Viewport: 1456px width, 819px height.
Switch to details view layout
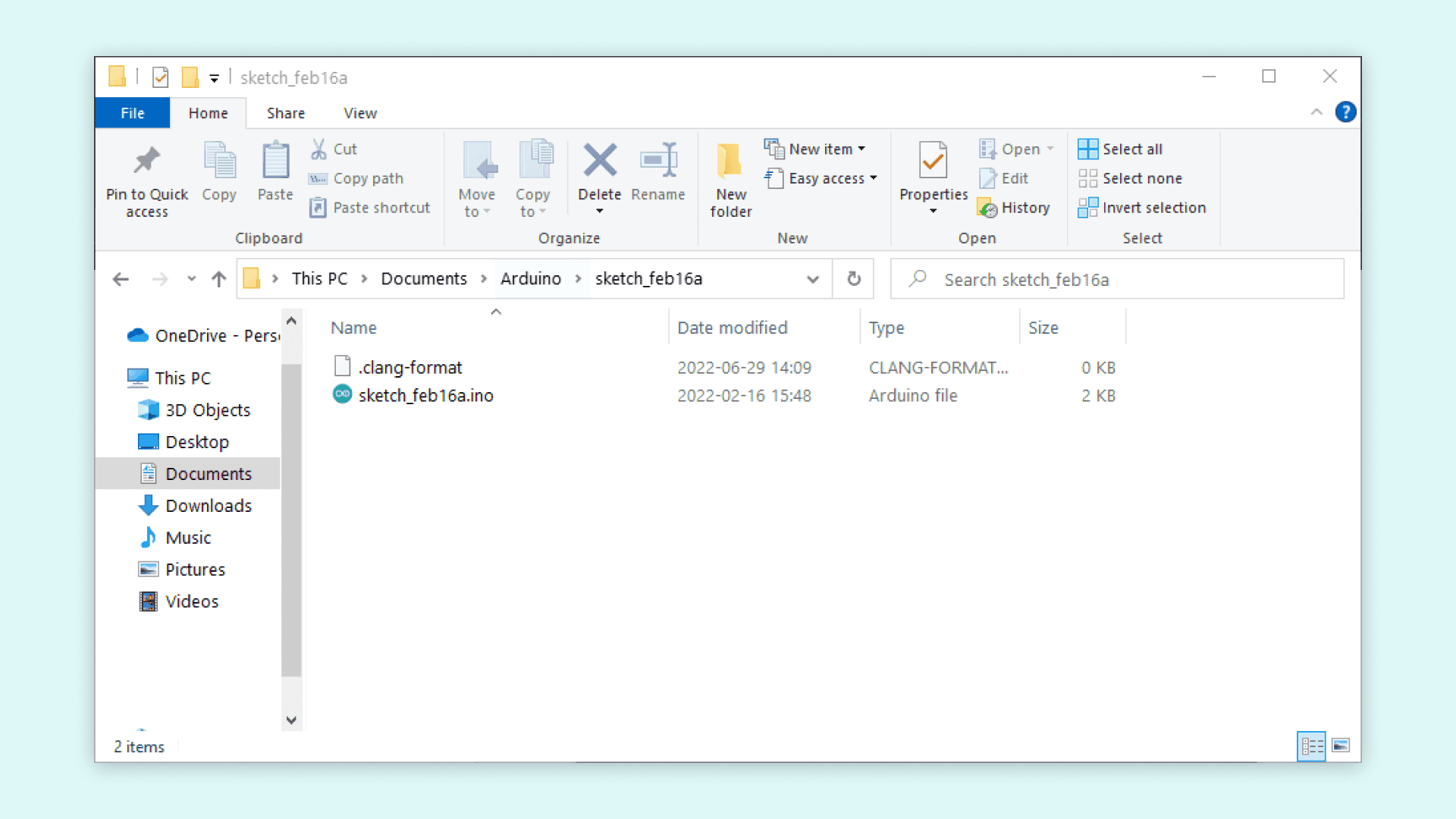[x=1312, y=746]
